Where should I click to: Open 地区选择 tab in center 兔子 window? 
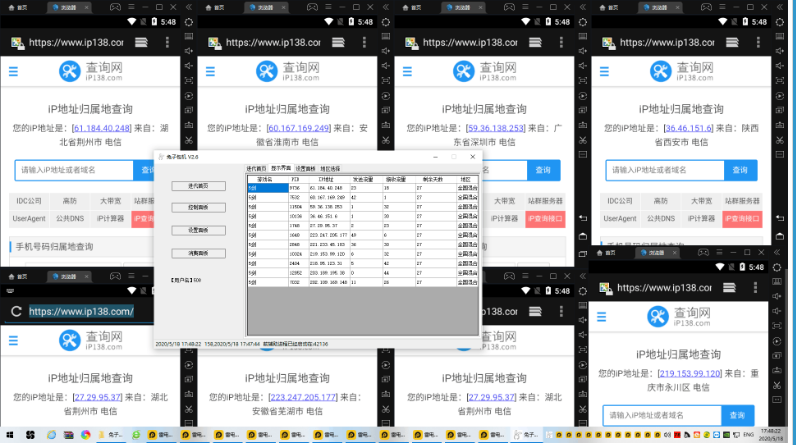pyautogui.click(x=330, y=168)
